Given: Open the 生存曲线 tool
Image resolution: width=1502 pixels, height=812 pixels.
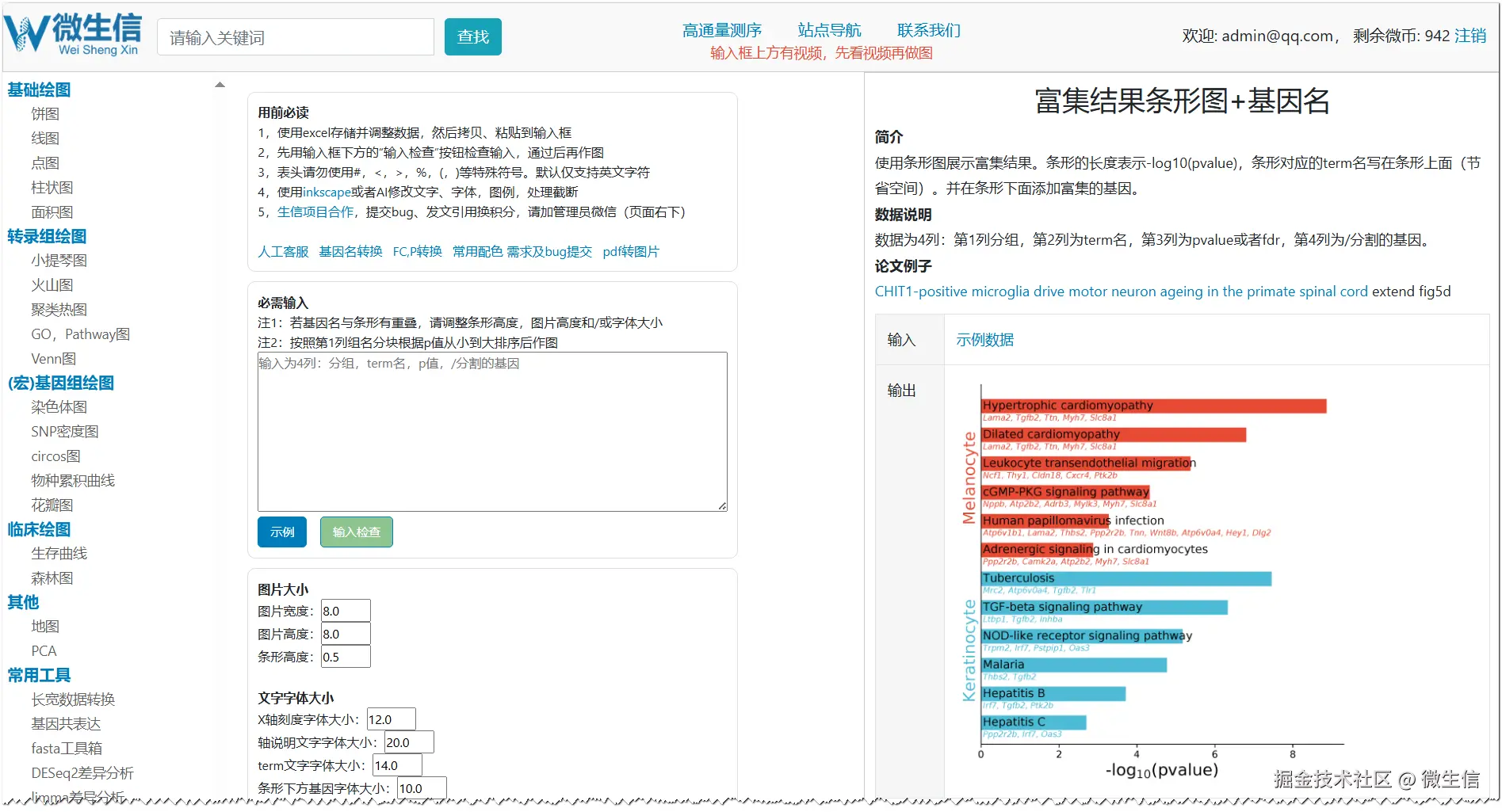Looking at the screenshot, I should pos(59,554).
